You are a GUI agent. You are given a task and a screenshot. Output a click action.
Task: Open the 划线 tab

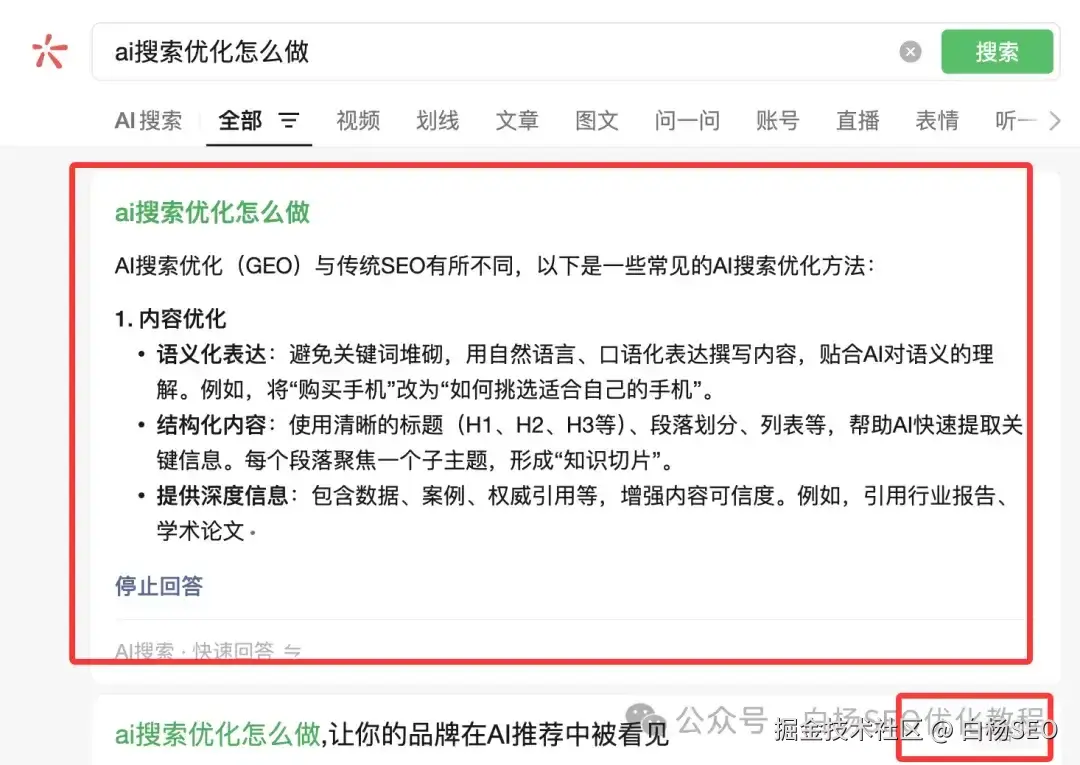[437, 120]
